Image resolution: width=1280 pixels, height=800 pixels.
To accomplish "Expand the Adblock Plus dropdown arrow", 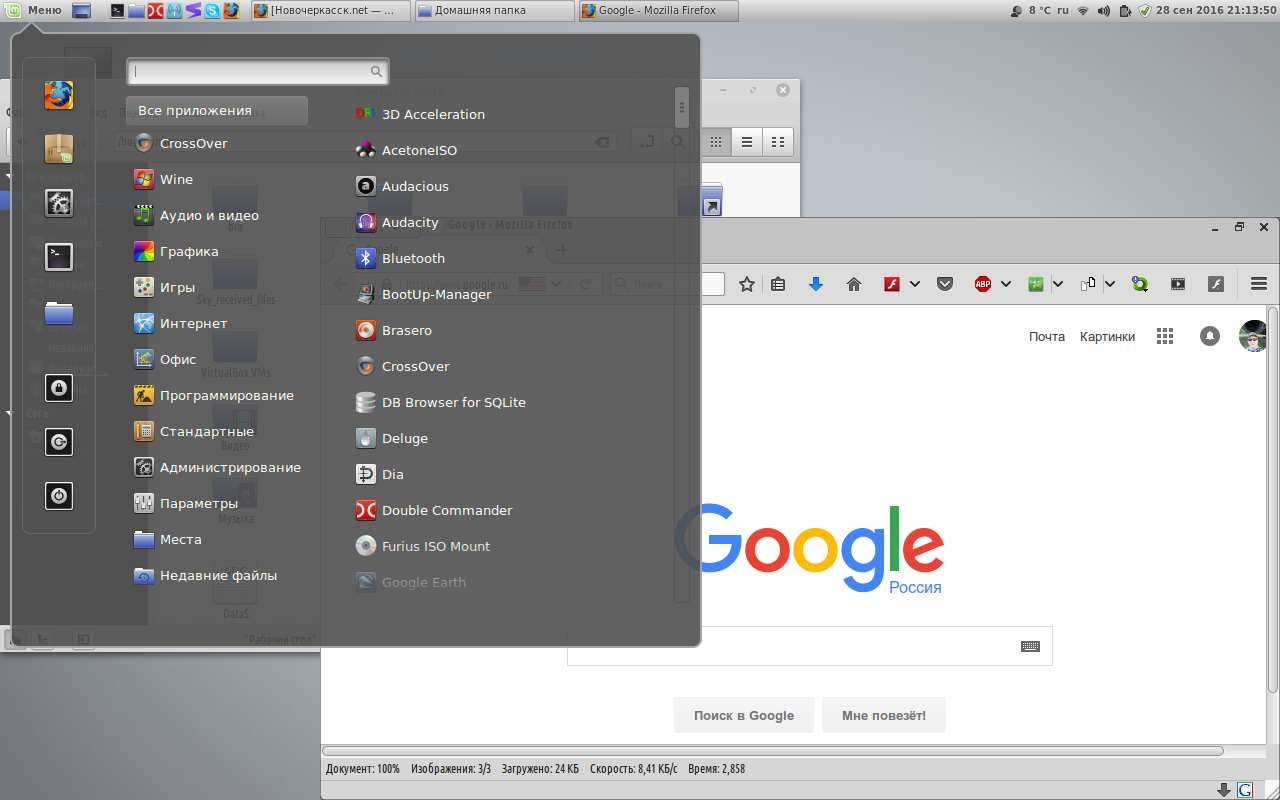I will point(1005,284).
